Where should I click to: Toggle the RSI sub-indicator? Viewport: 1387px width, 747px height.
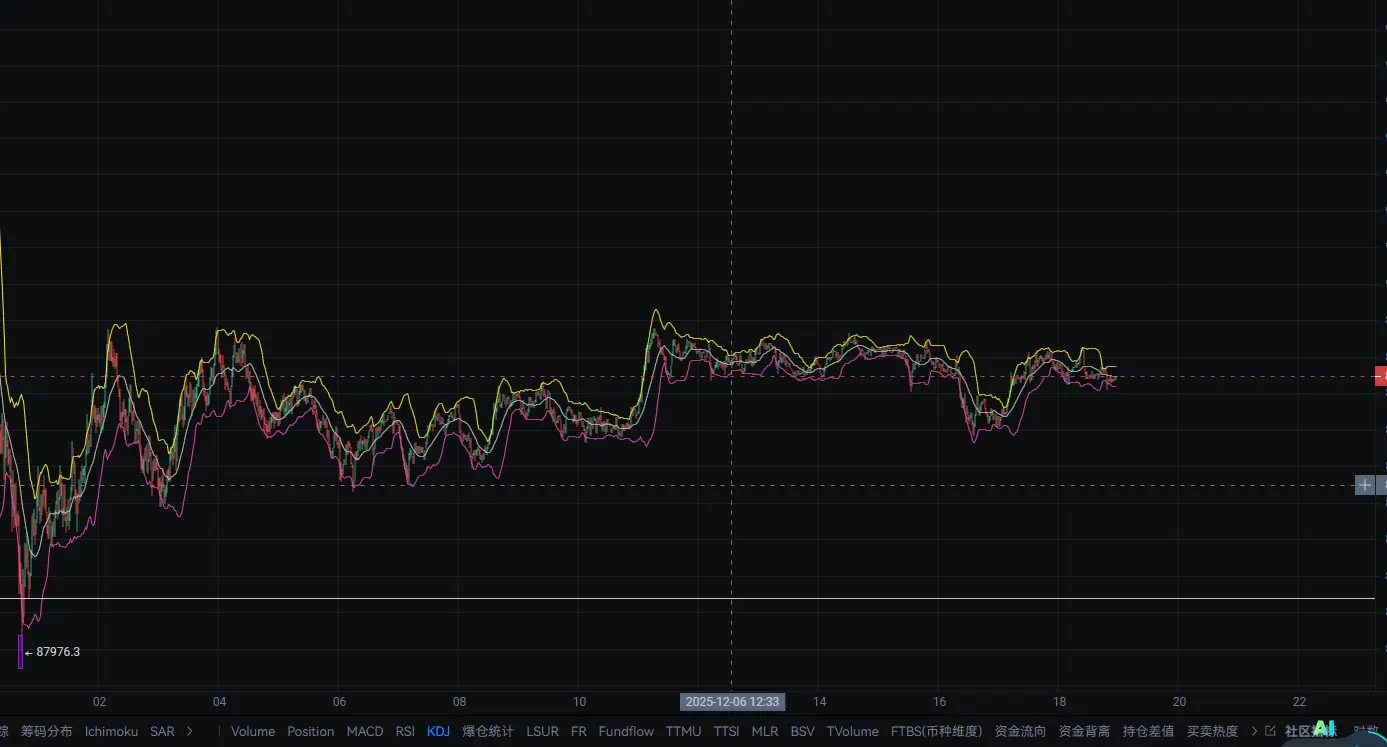point(405,731)
